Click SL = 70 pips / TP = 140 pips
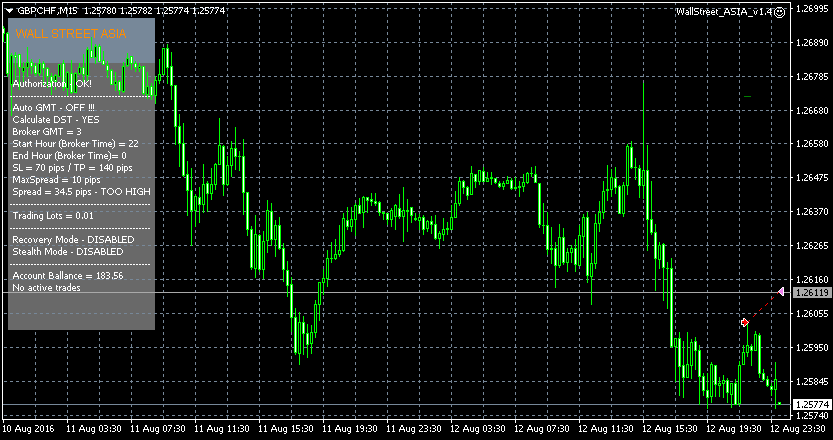The width and height of the screenshot is (833, 440). [x=72, y=167]
